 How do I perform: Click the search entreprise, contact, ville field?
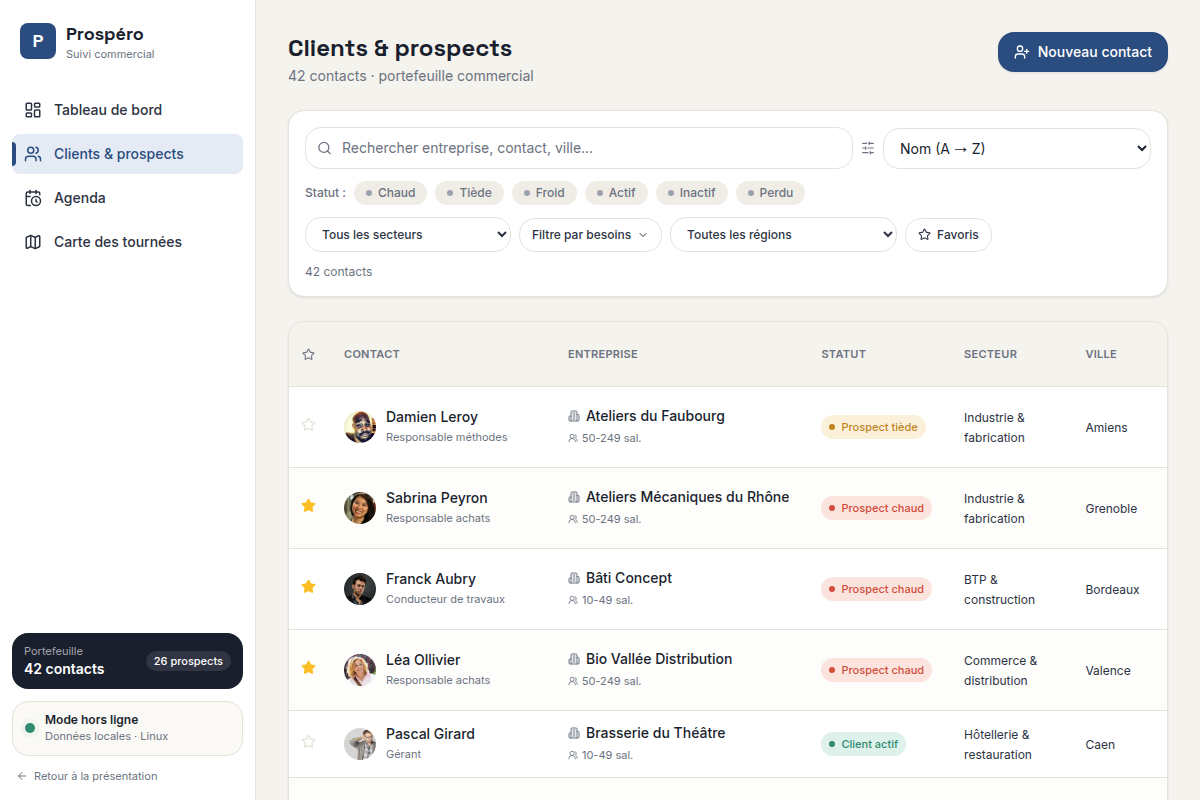(x=579, y=148)
